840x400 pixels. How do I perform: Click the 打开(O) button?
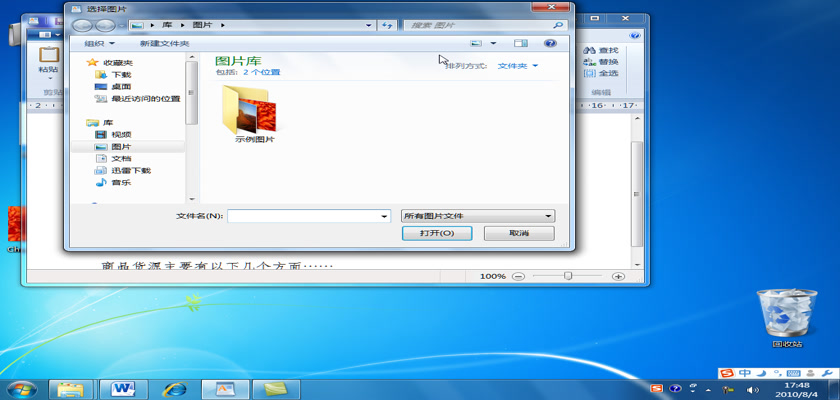(437, 233)
